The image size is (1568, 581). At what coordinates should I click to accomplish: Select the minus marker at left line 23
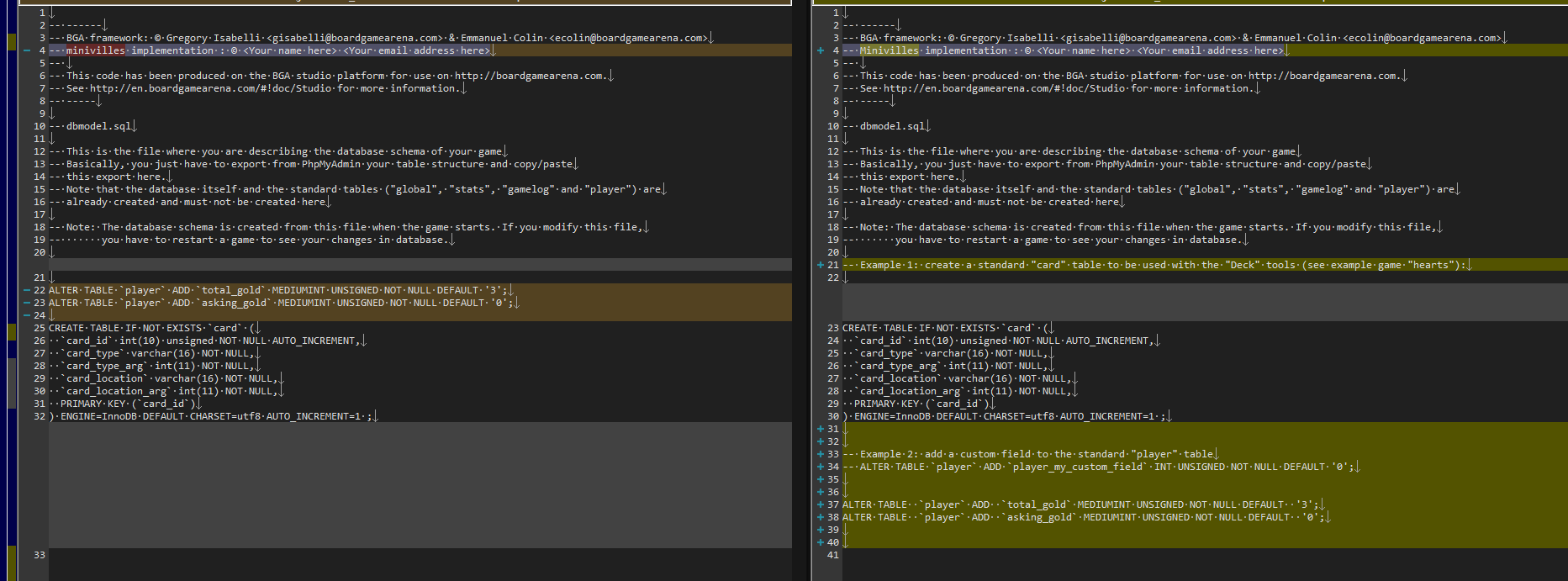click(x=27, y=303)
